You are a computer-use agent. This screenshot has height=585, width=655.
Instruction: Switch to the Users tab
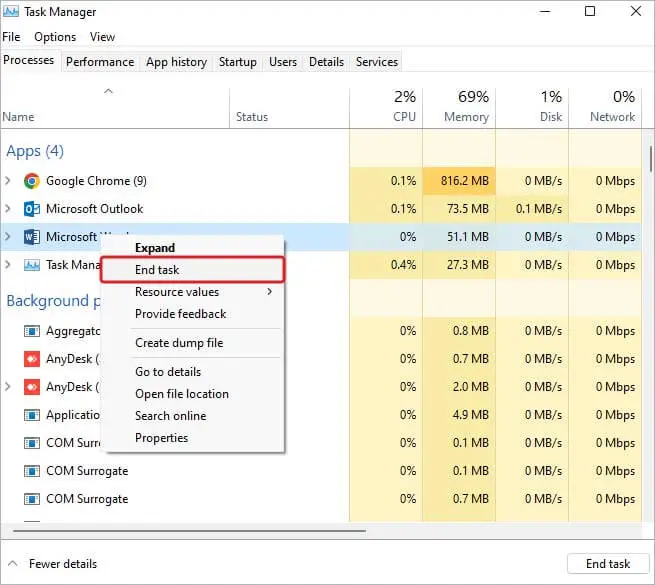pos(283,62)
